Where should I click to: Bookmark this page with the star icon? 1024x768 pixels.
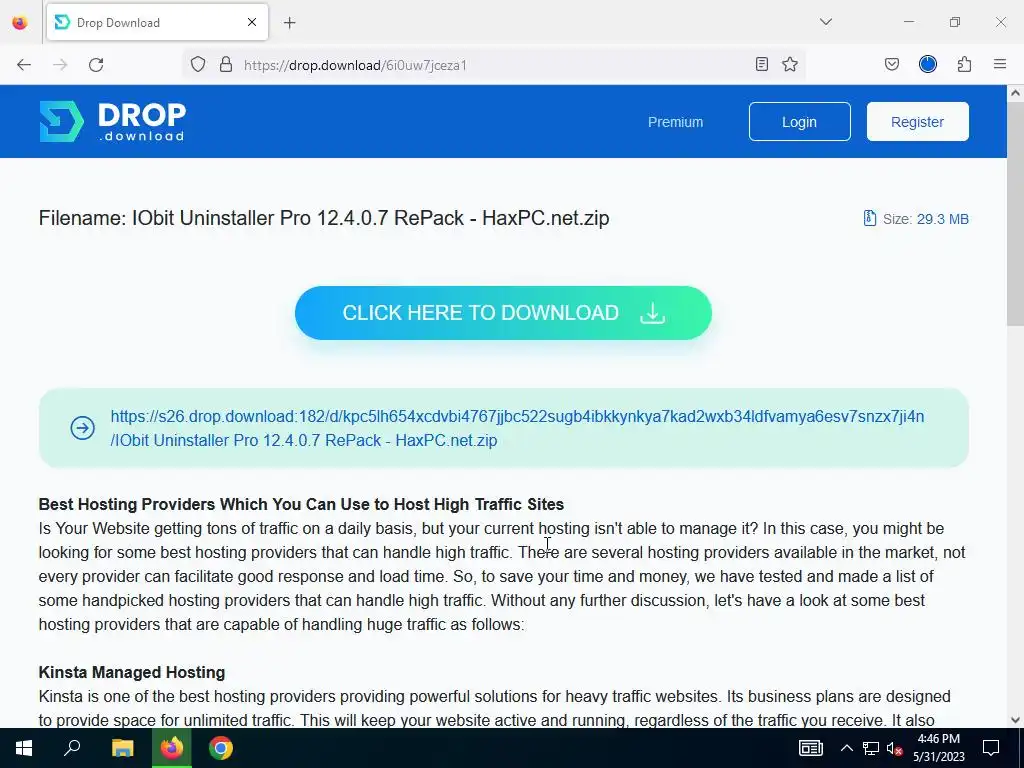click(x=790, y=64)
